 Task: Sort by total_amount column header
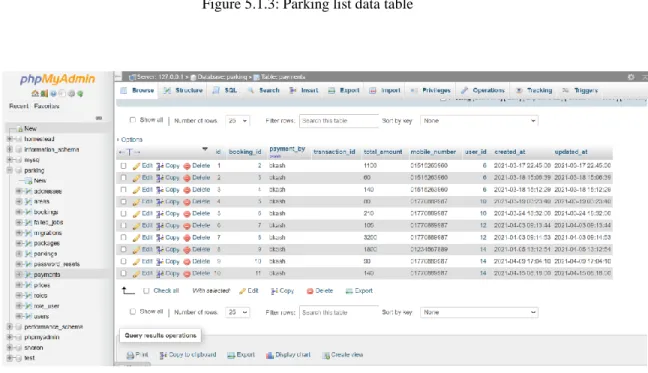383,152
